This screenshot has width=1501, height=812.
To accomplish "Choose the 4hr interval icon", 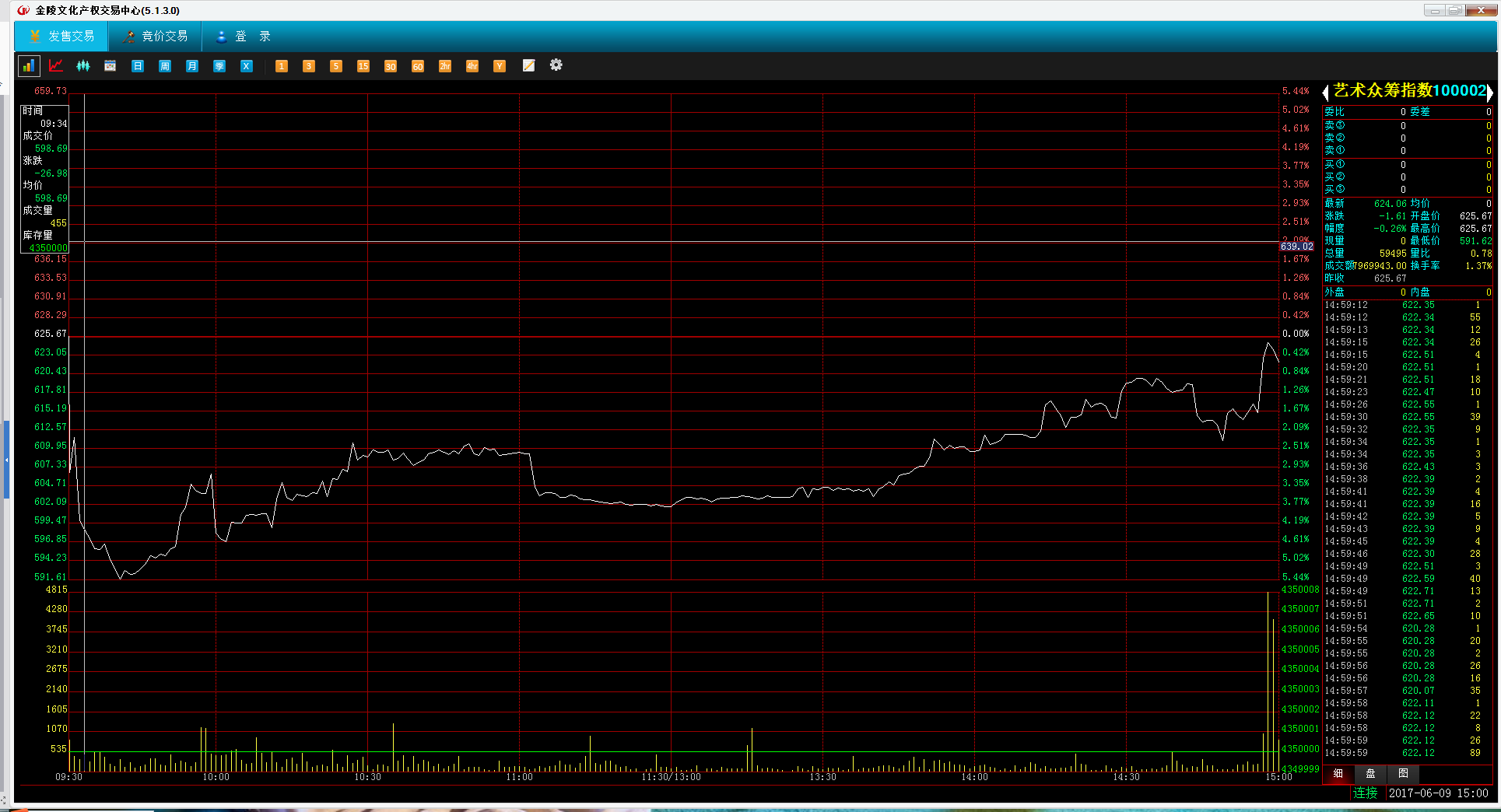I will [x=472, y=66].
